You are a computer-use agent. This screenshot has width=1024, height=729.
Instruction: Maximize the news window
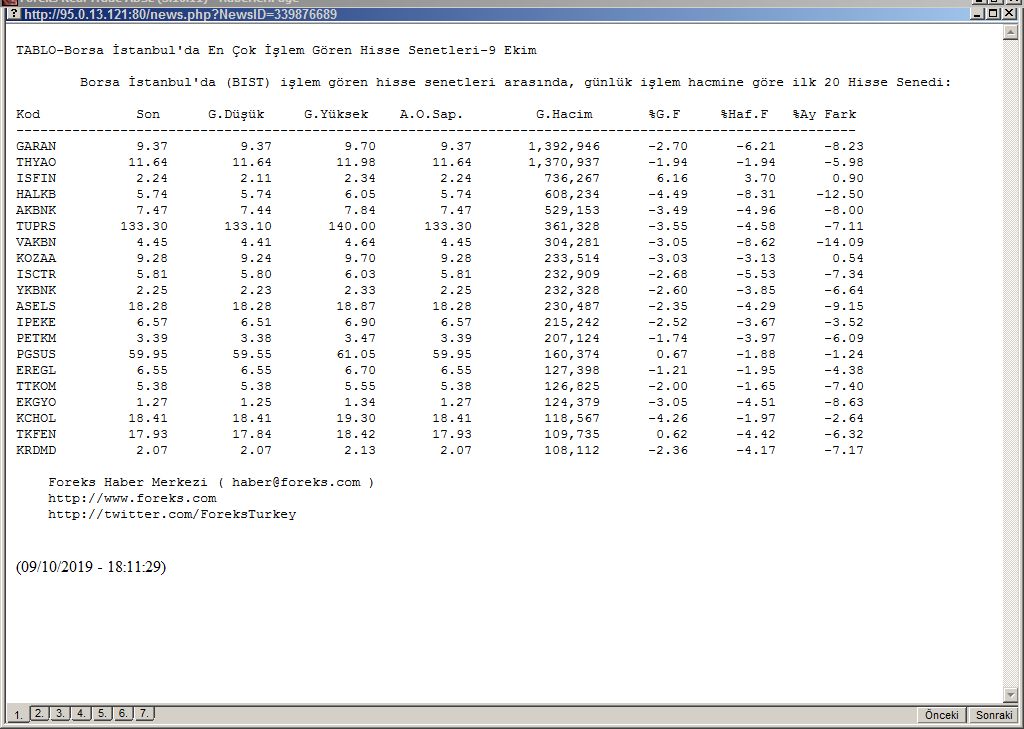click(x=993, y=14)
